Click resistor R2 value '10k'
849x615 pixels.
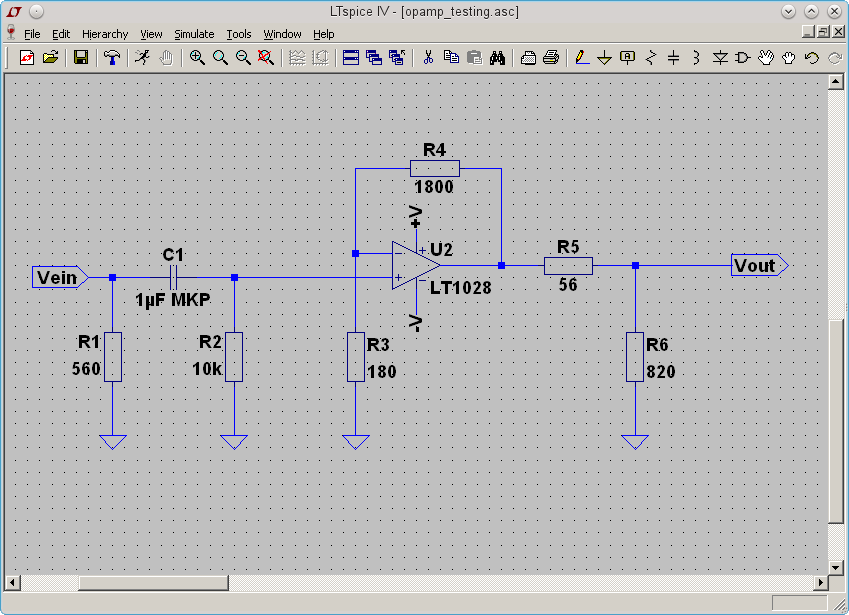point(207,369)
